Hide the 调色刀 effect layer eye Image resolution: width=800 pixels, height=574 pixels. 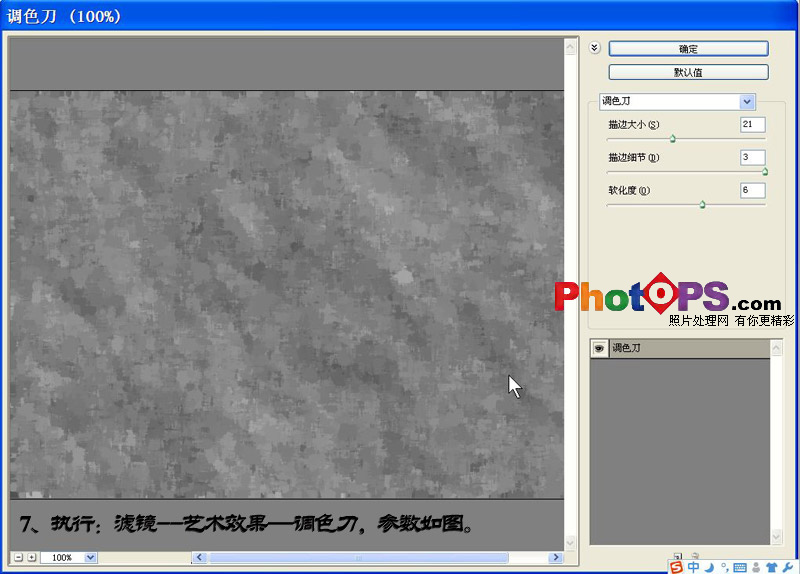click(x=599, y=348)
